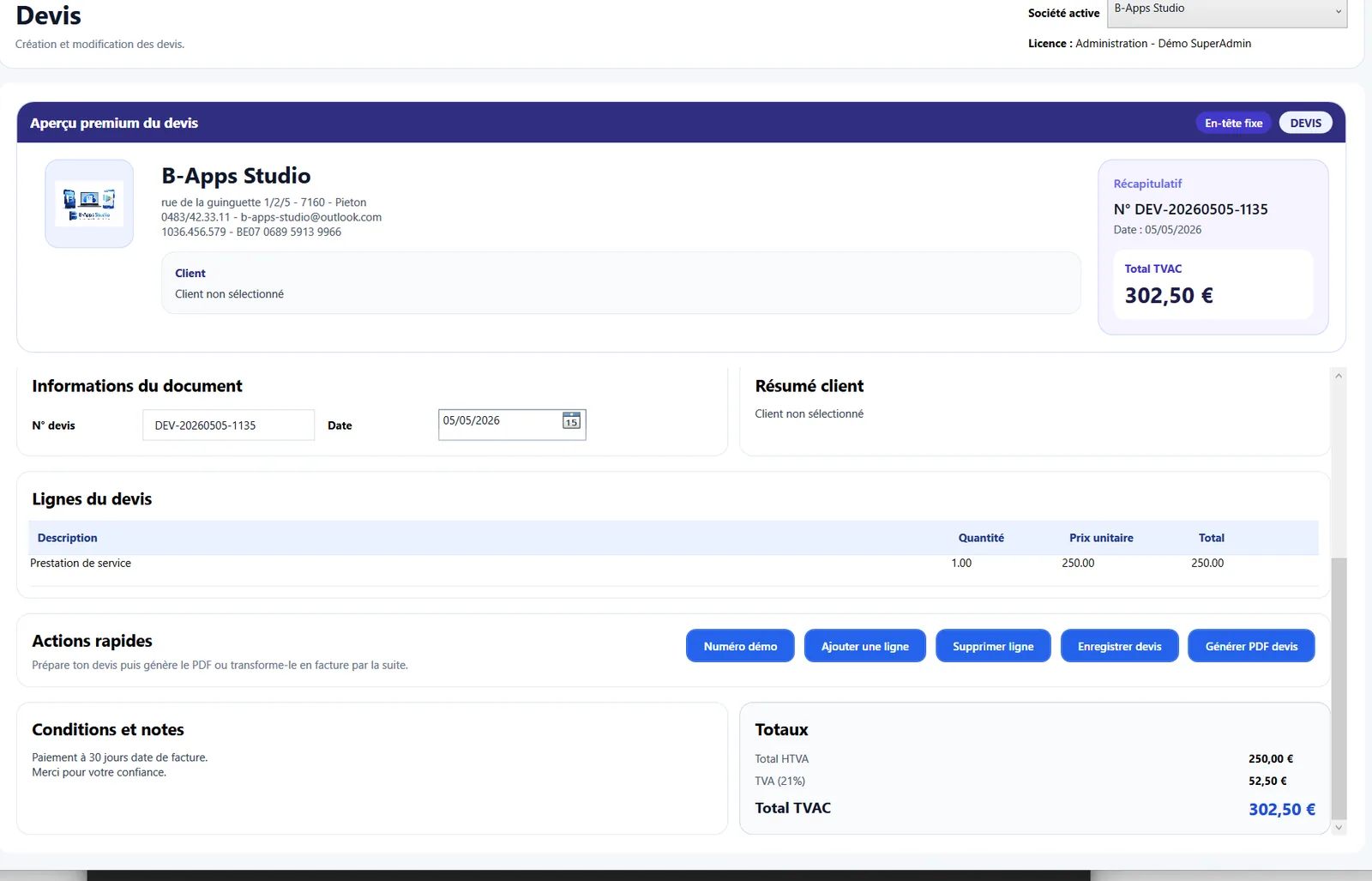Image resolution: width=1372 pixels, height=881 pixels.
Task: Click TVA (21%) value 52,50 €
Action: [x=1267, y=781]
